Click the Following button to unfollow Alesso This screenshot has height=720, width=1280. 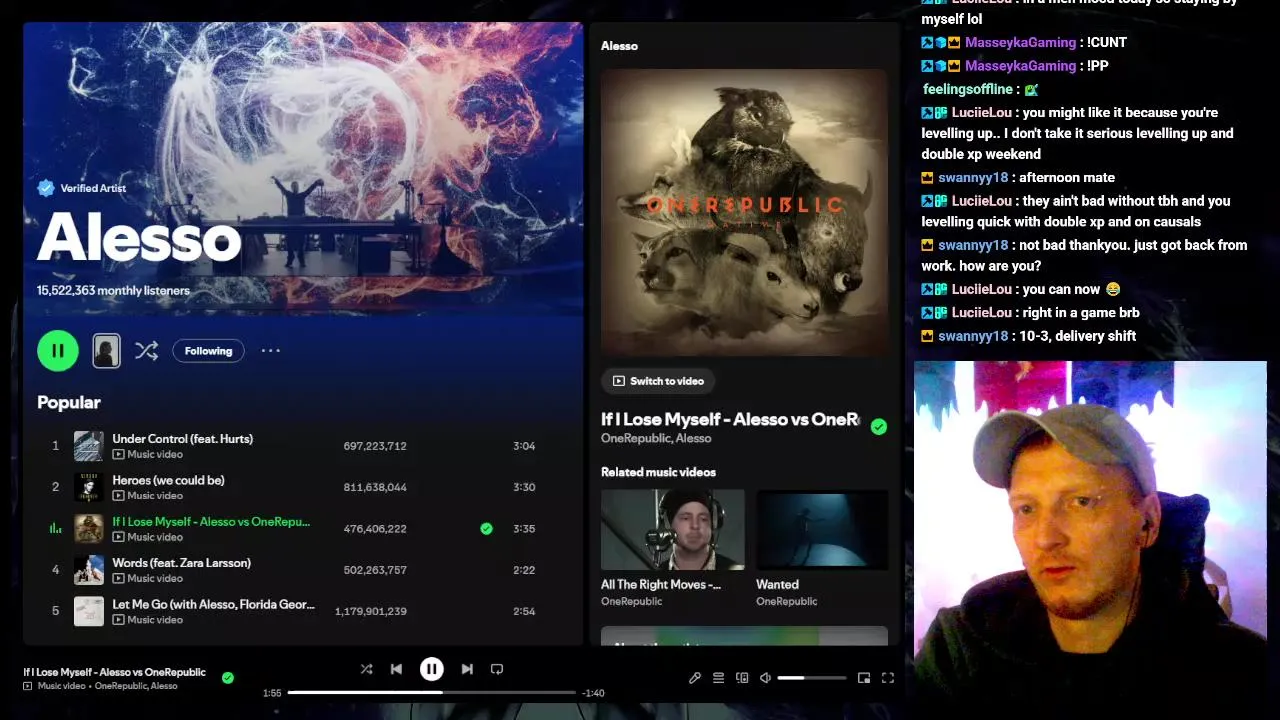(x=208, y=351)
